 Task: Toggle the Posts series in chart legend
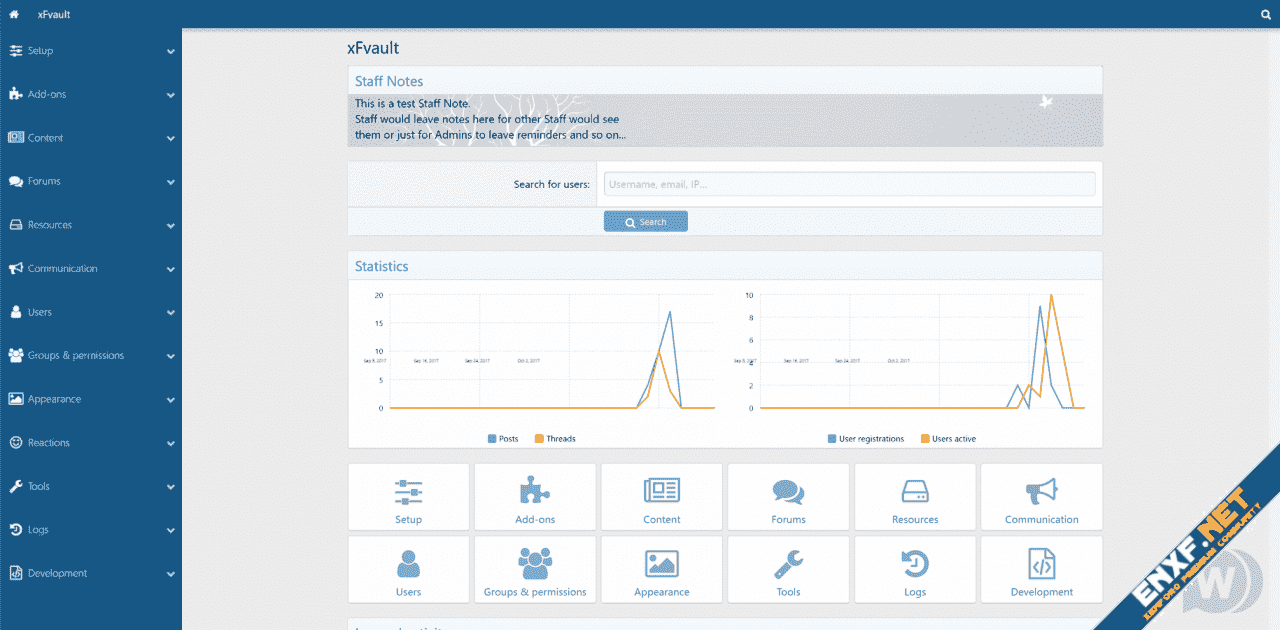(x=503, y=439)
